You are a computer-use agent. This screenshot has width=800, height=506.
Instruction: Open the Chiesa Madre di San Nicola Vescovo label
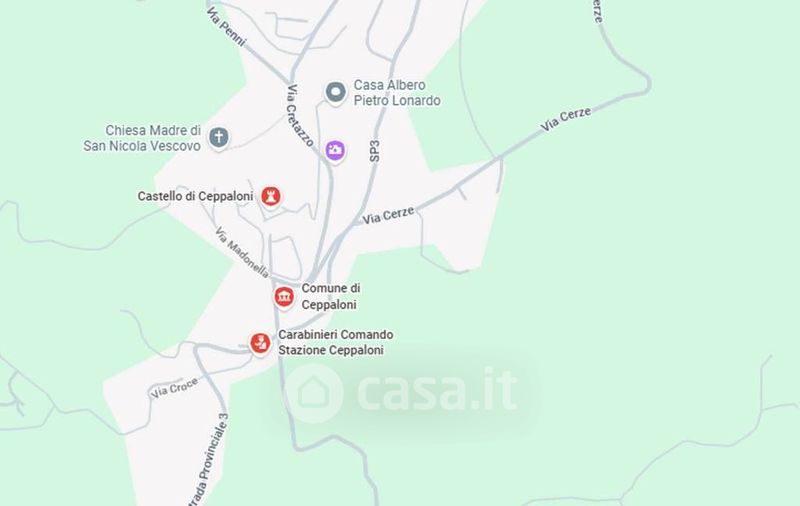[x=142, y=138]
